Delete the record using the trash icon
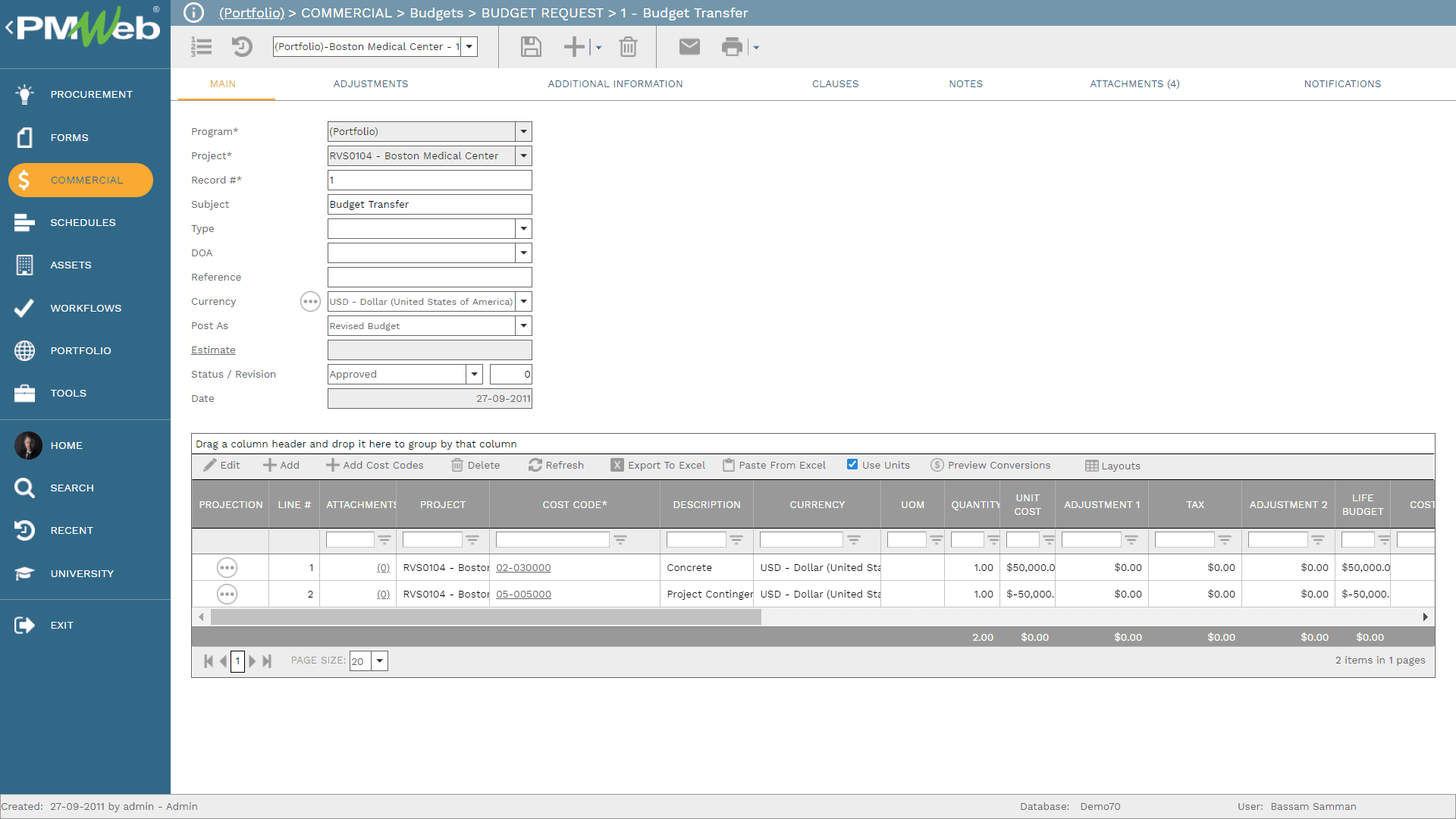Viewport: 1456px width, 819px height. [628, 47]
